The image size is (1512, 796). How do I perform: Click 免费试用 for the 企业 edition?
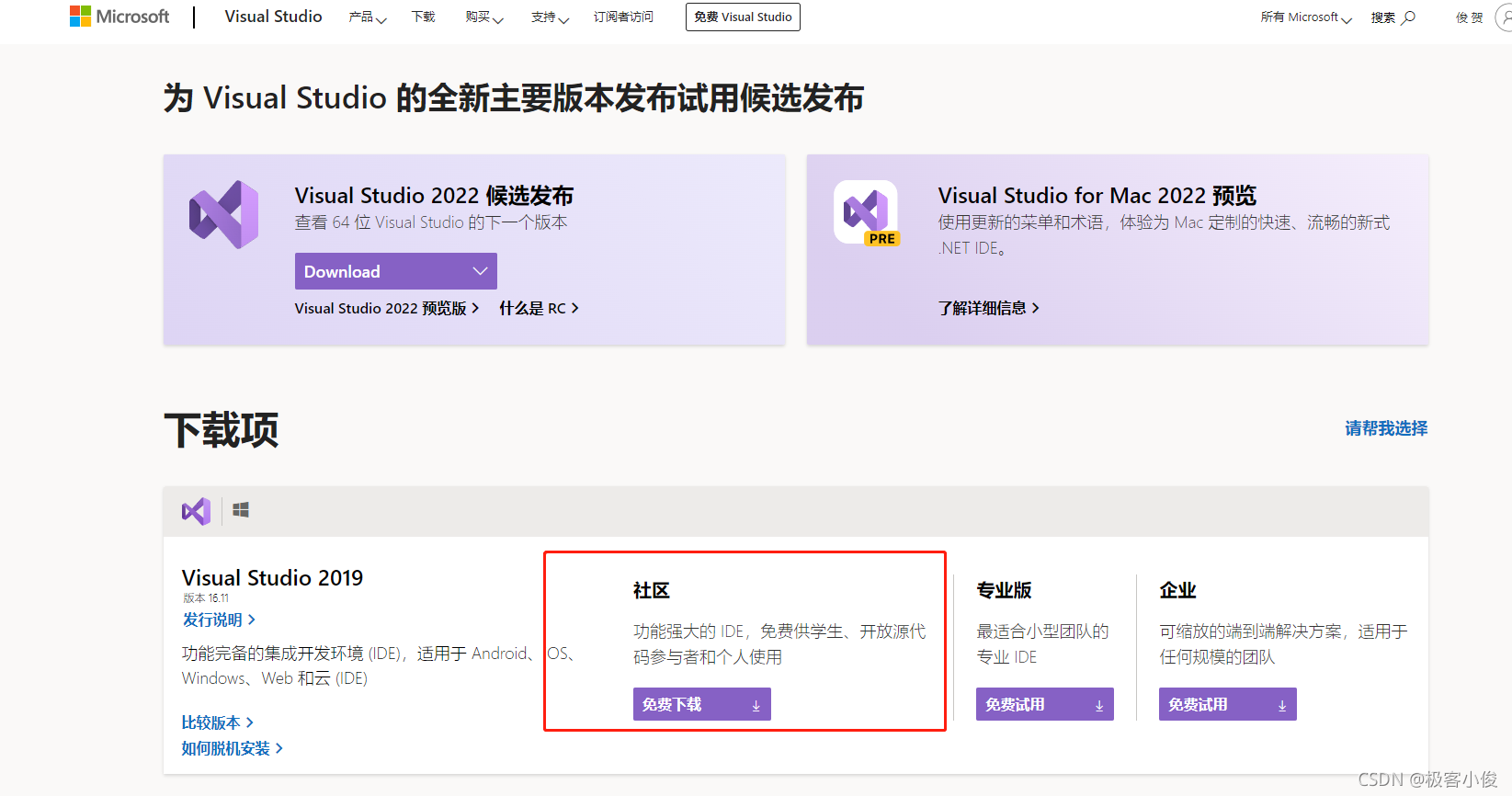[x=1228, y=704]
